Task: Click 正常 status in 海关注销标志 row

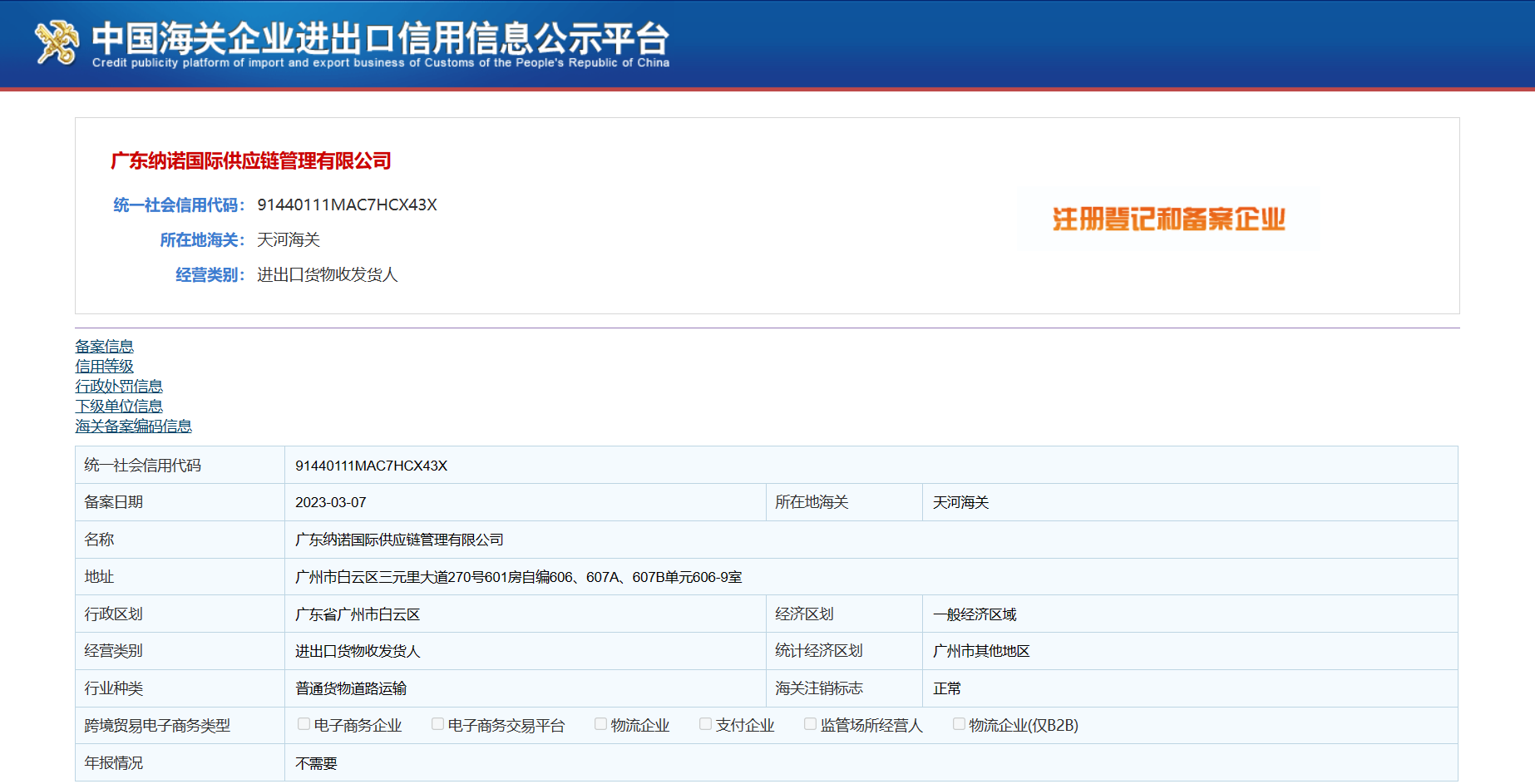Action: pos(947,688)
